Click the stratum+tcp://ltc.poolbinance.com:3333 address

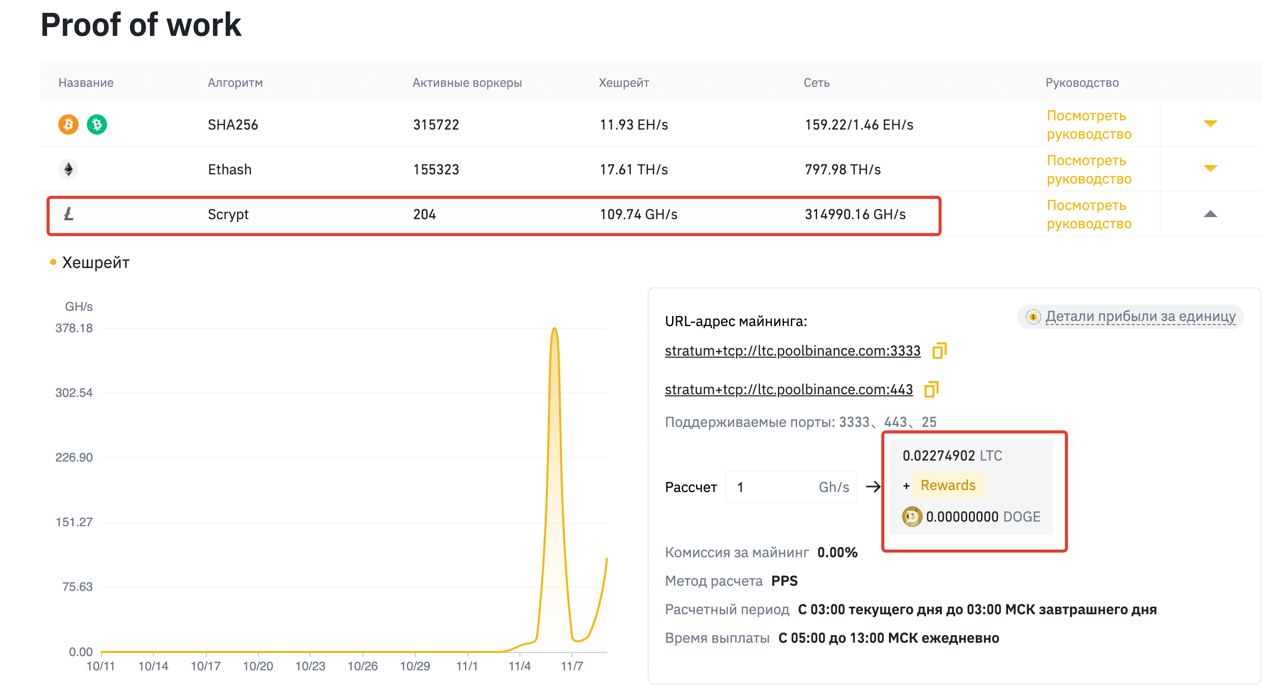click(792, 351)
